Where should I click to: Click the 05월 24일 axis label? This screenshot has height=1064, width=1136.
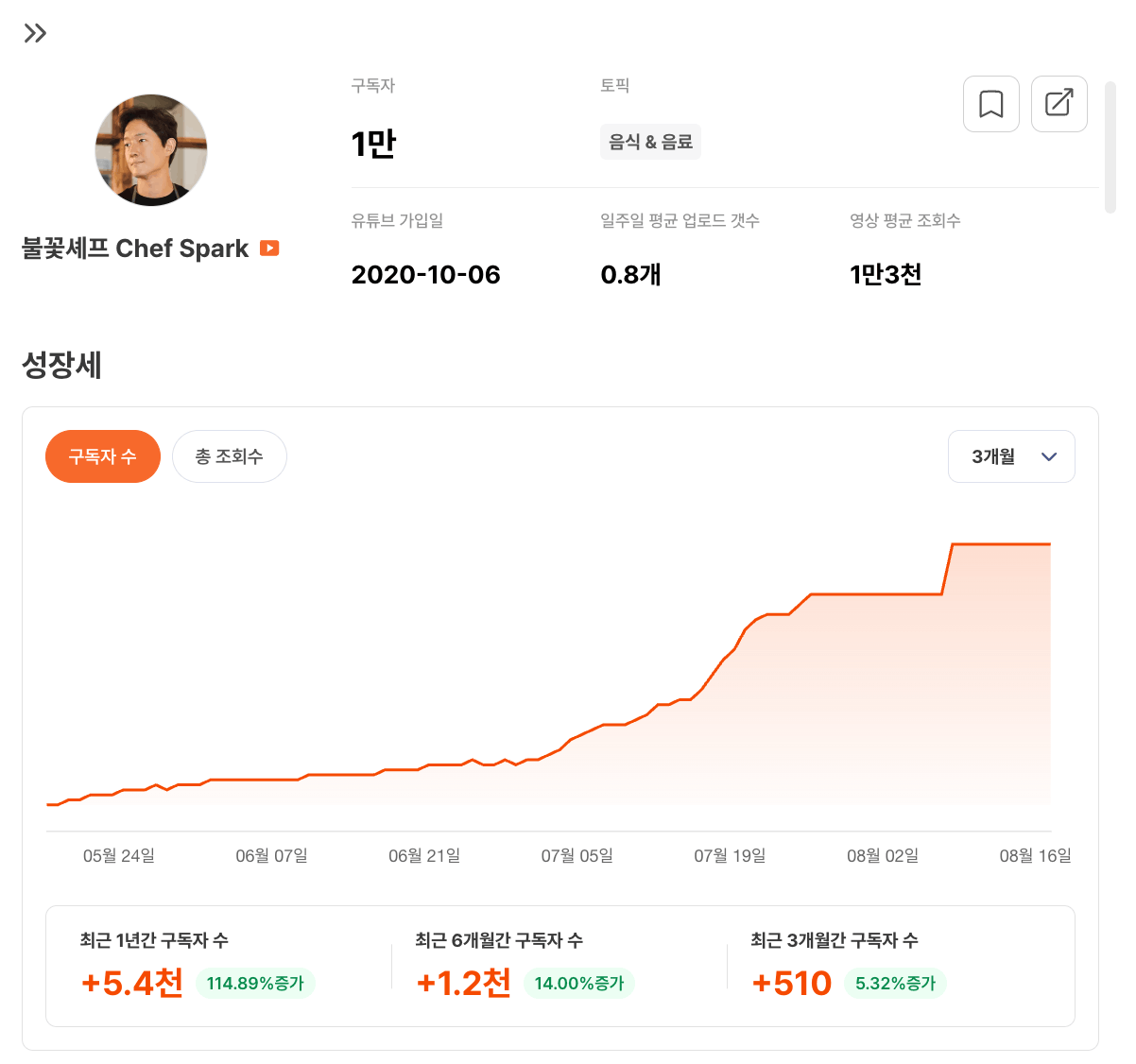[119, 856]
